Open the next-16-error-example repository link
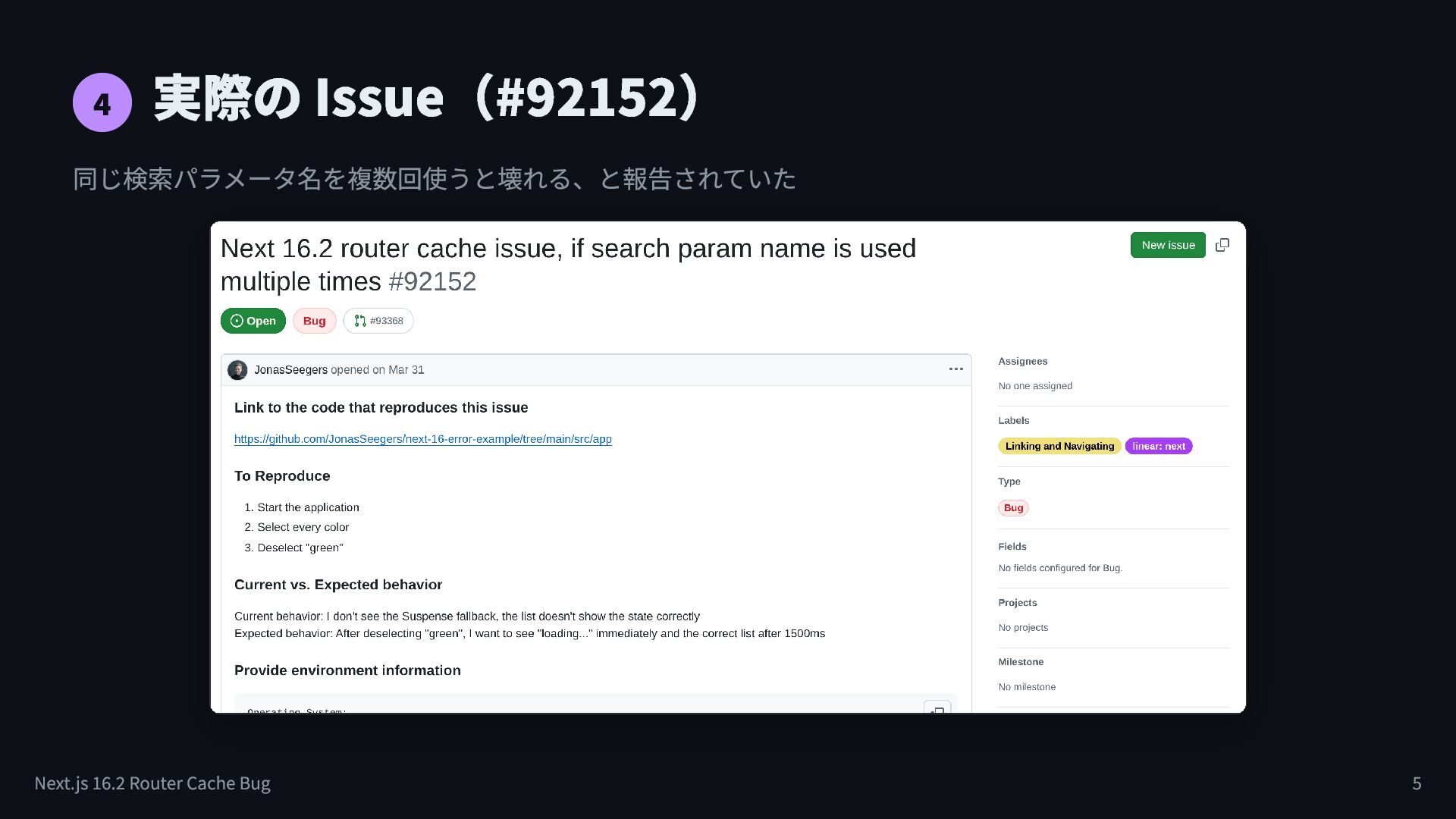The image size is (1456, 819). (422, 439)
